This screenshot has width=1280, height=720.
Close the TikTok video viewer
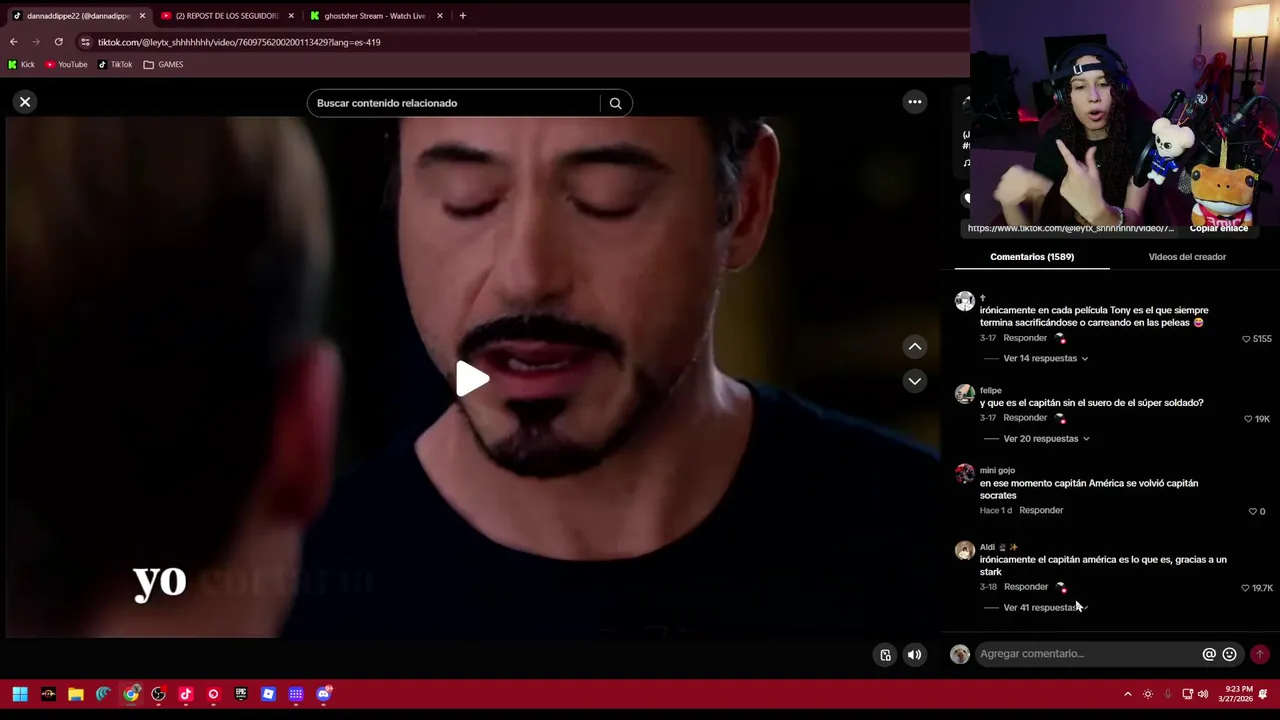[25, 102]
